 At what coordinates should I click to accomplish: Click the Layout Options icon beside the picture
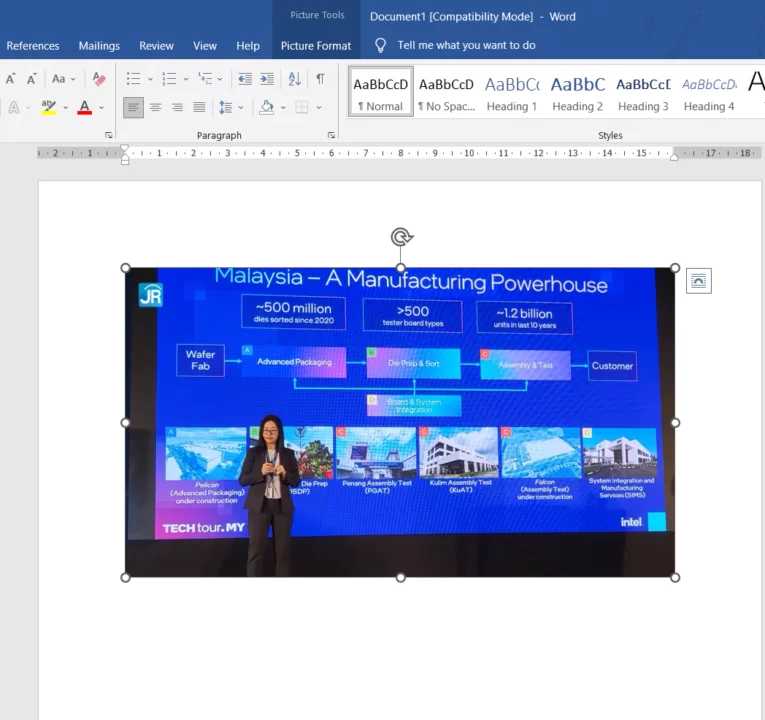[698, 281]
